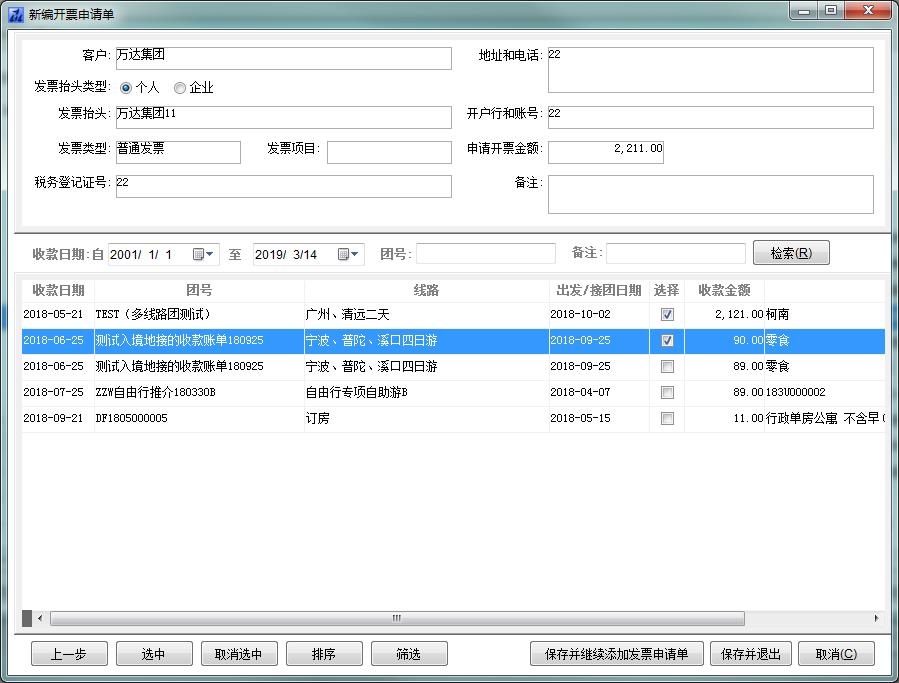
Task: Open the 筛选 filter button
Action: (408, 654)
